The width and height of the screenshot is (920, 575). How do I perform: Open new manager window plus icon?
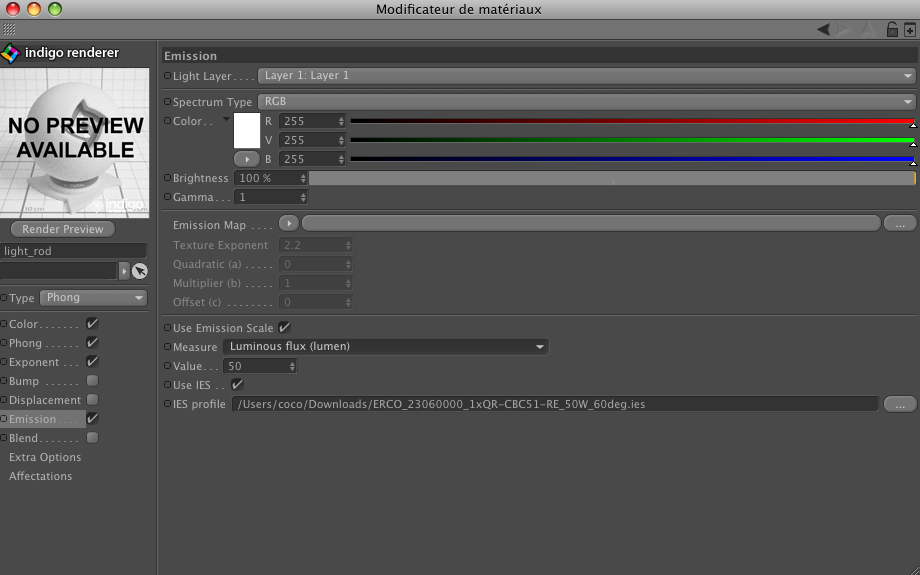[909, 30]
